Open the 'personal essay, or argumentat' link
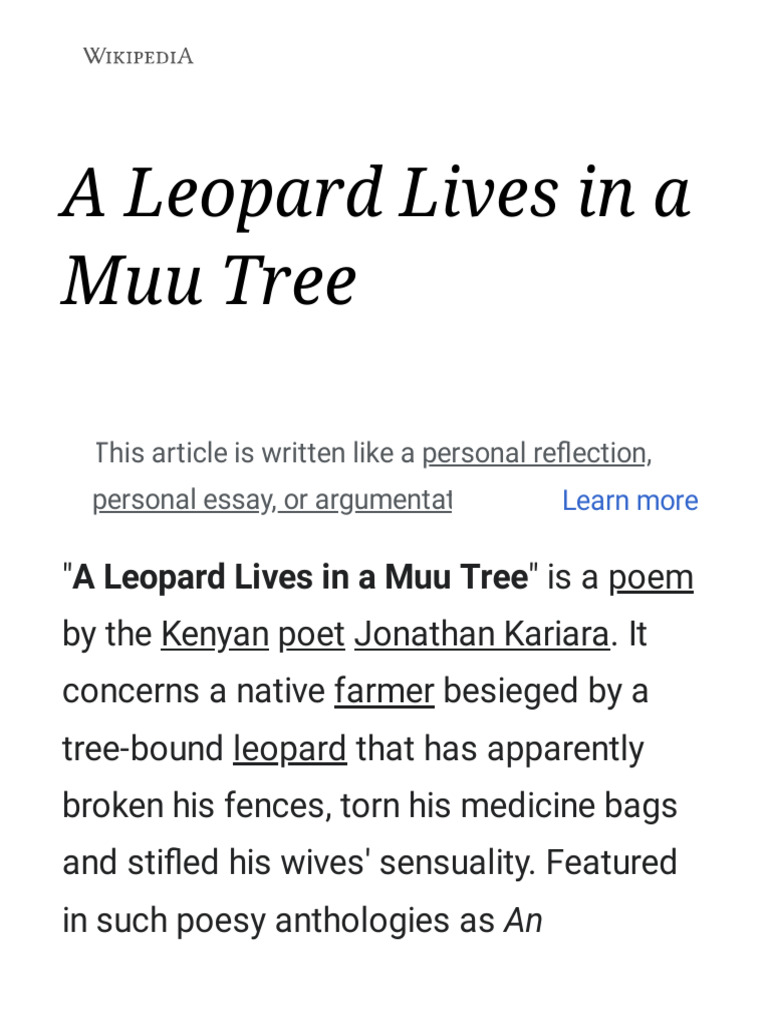This screenshot has height=1024, width=768. (x=272, y=500)
